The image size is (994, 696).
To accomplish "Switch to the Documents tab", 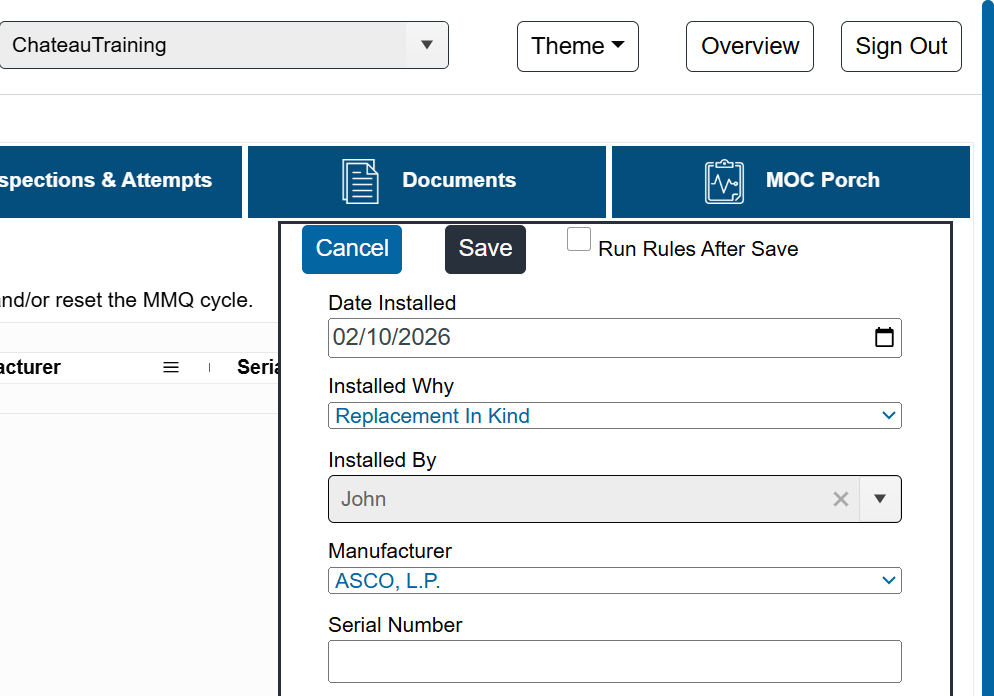I will point(427,182).
